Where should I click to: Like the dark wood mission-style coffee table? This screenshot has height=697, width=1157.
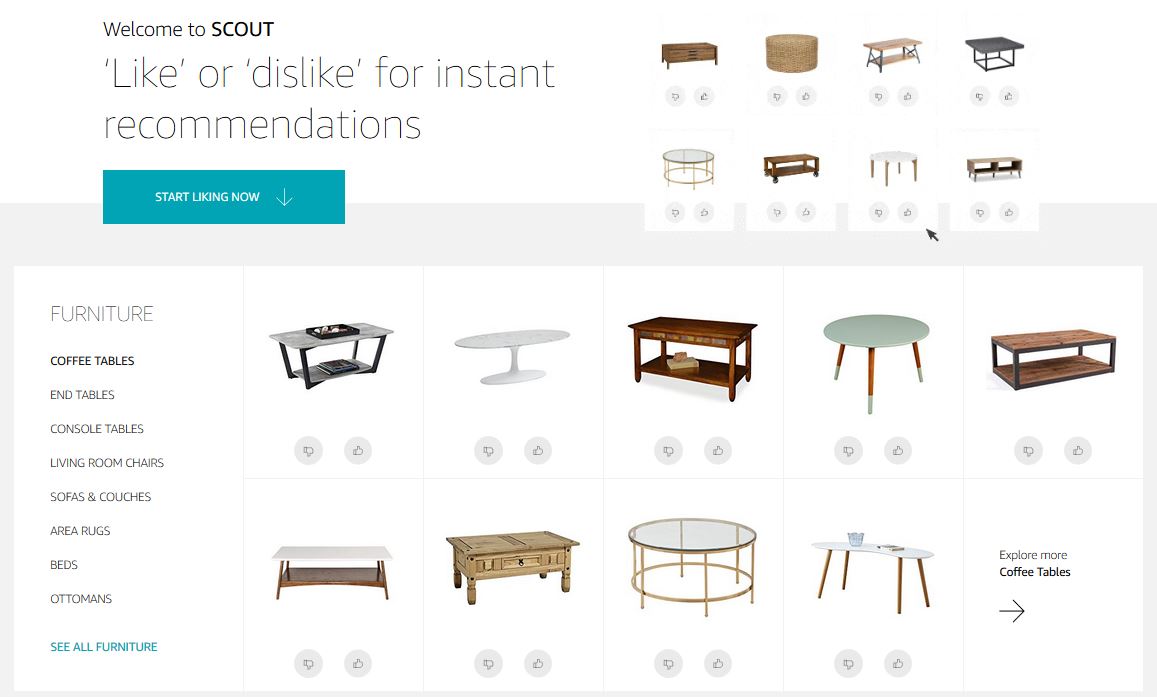point(718,451)
